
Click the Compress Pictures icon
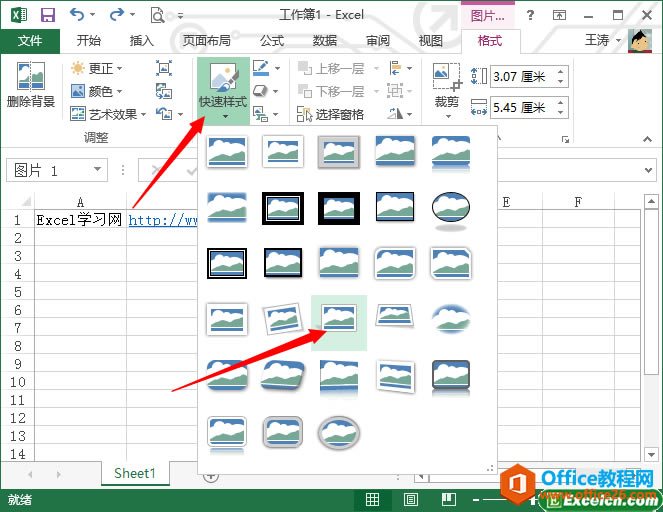pos(164,68)
